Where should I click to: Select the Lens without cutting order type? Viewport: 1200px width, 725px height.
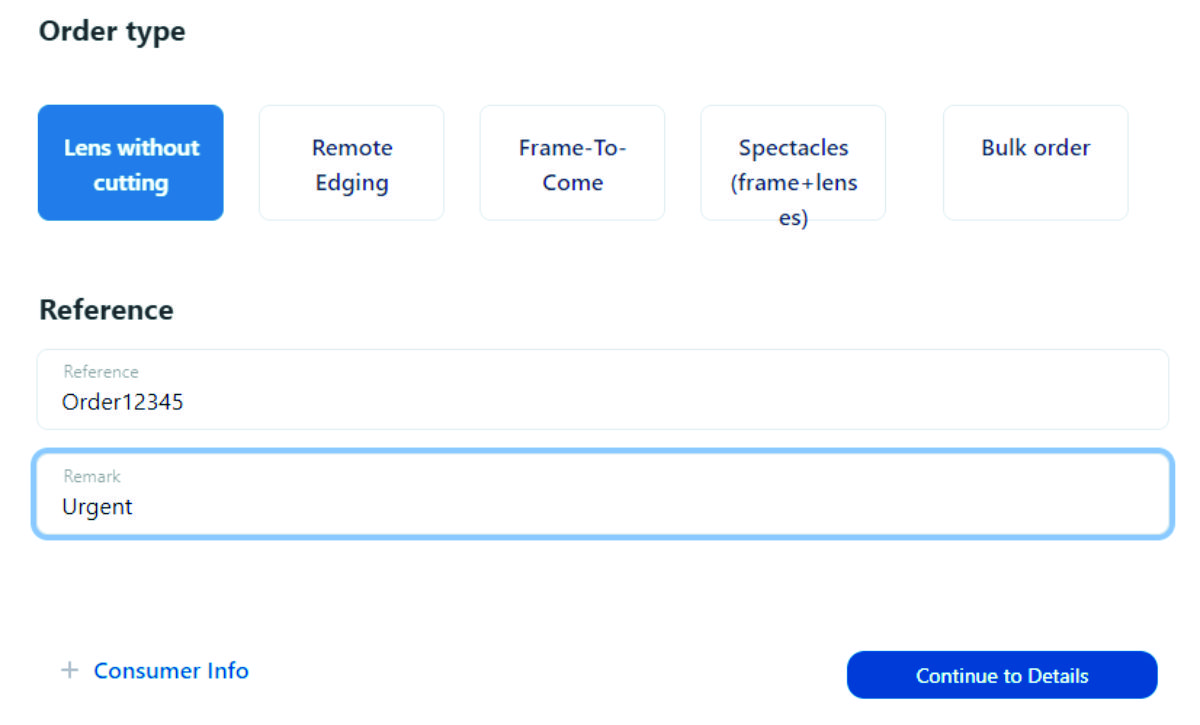[x=130, y=163]
